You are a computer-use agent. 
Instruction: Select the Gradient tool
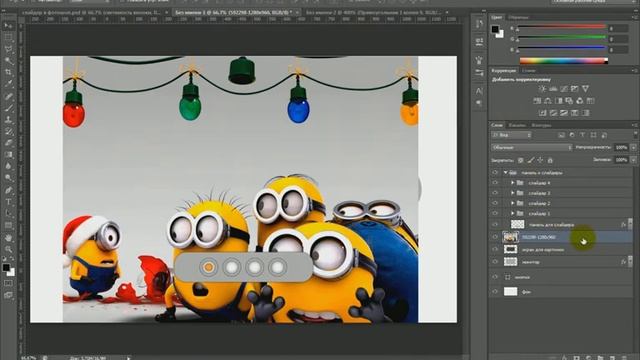(8, 155)
